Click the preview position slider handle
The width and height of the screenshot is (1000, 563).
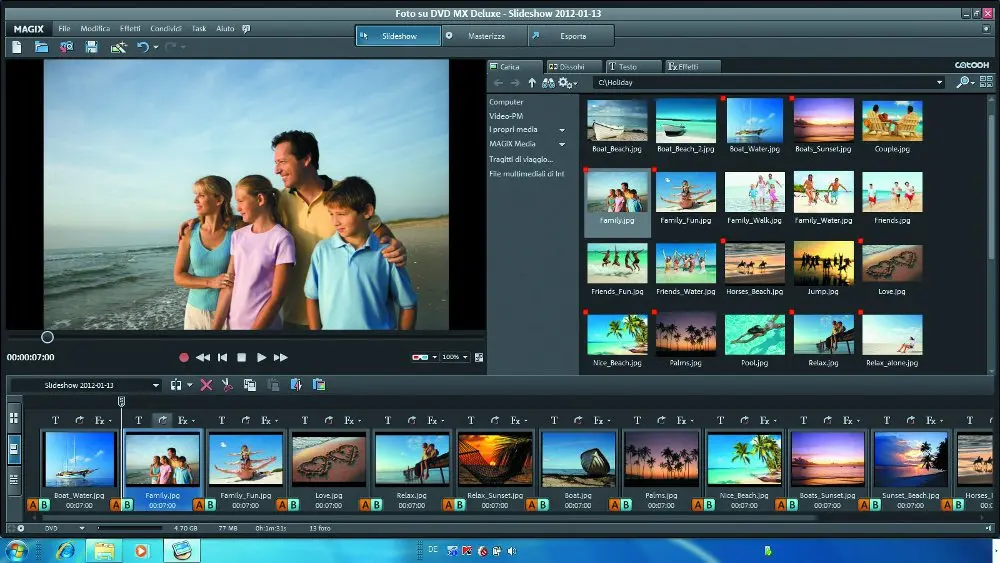pyautogui.click(x=47, y=337)
